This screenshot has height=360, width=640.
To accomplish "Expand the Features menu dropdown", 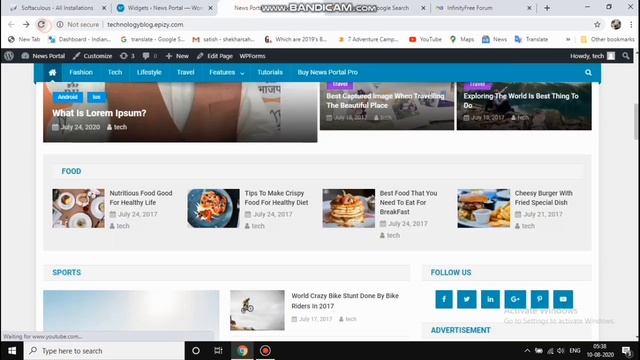I will point(227,72).
